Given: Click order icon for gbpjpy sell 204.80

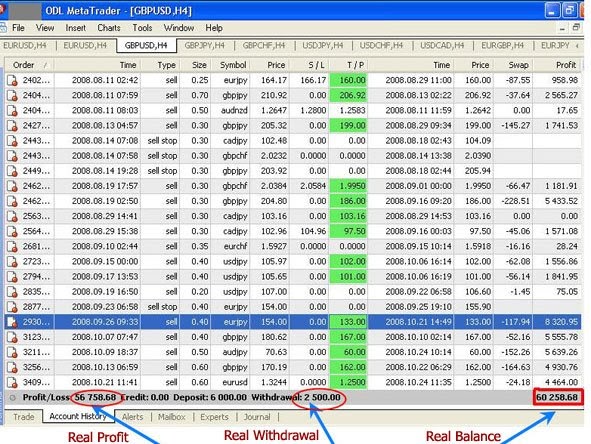Looking at the screenshot, I should click(x=12, y=201).
